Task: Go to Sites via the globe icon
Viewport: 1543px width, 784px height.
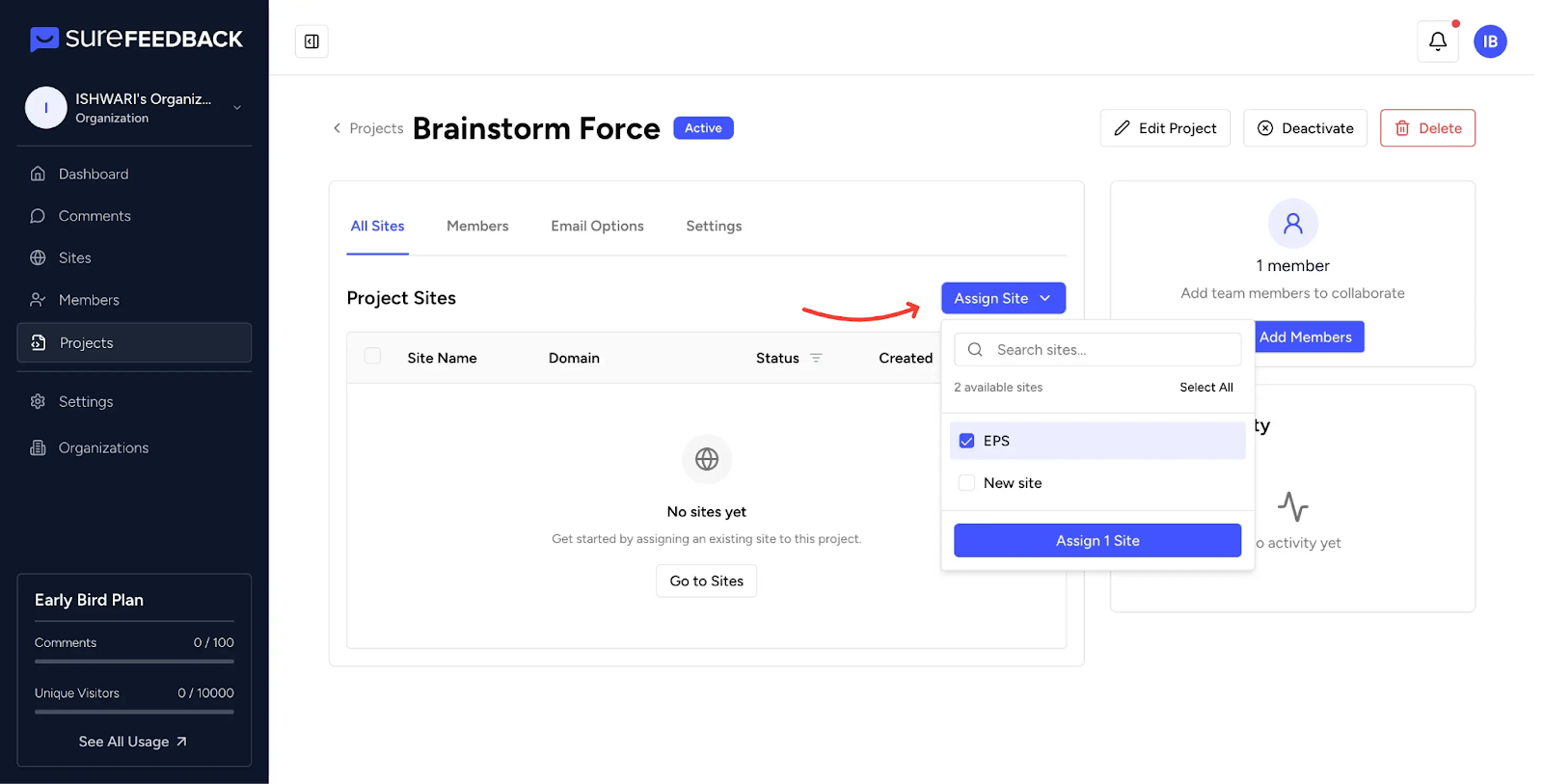Action: pyautogui.click(x=39, y=257)
